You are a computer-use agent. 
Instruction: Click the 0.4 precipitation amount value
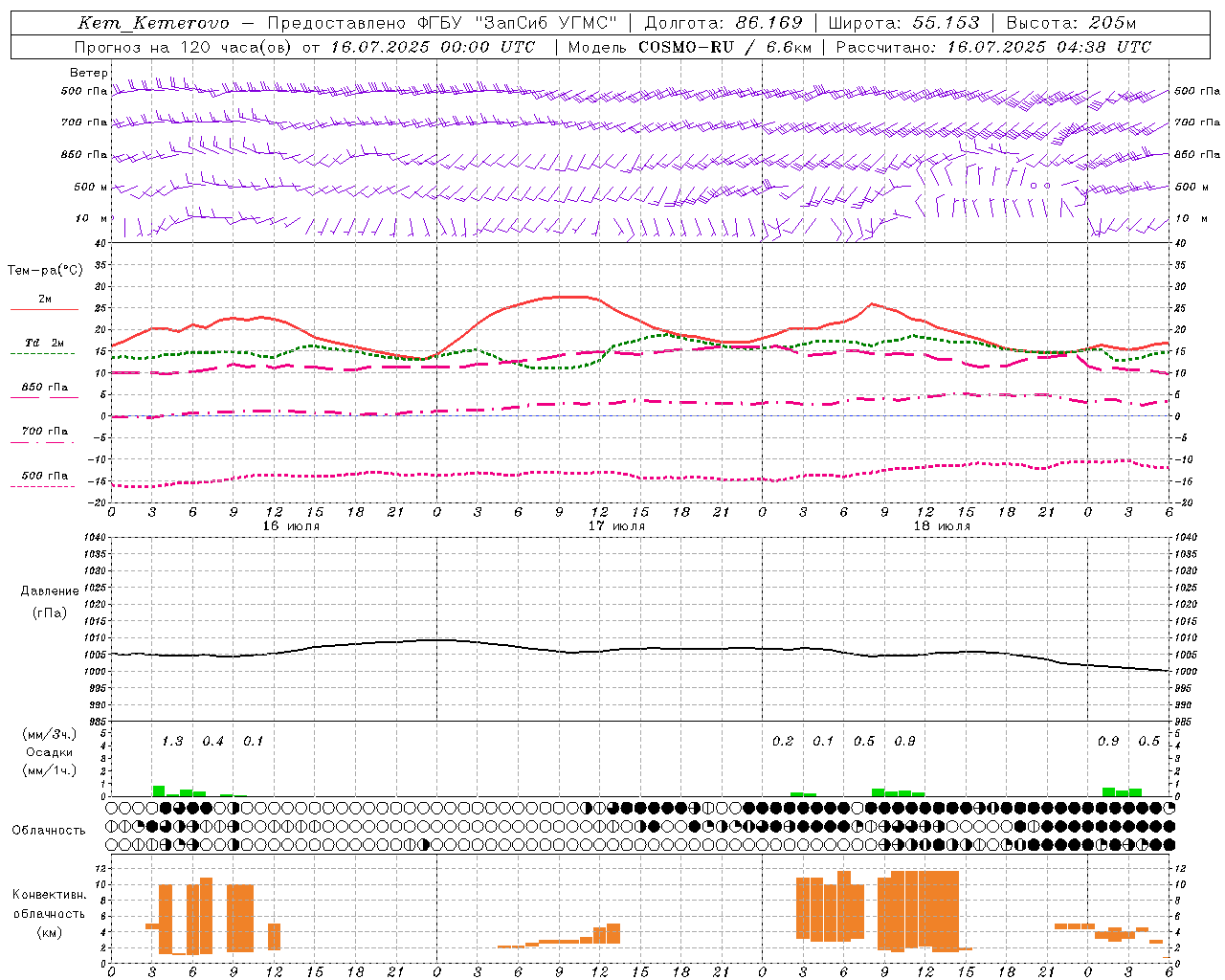212,742
